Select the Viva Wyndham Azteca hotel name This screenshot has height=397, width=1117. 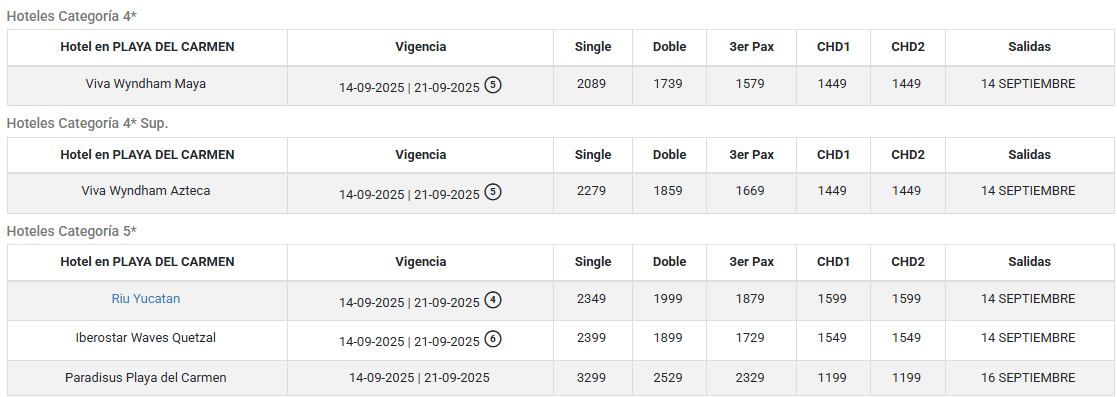(x=146, y=190)
